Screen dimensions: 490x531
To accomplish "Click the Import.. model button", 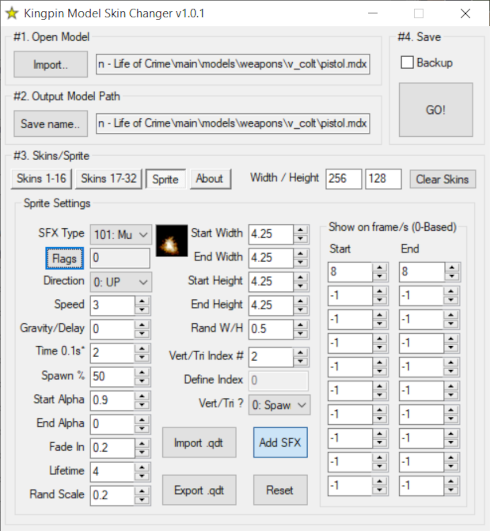I will point(50,64).
